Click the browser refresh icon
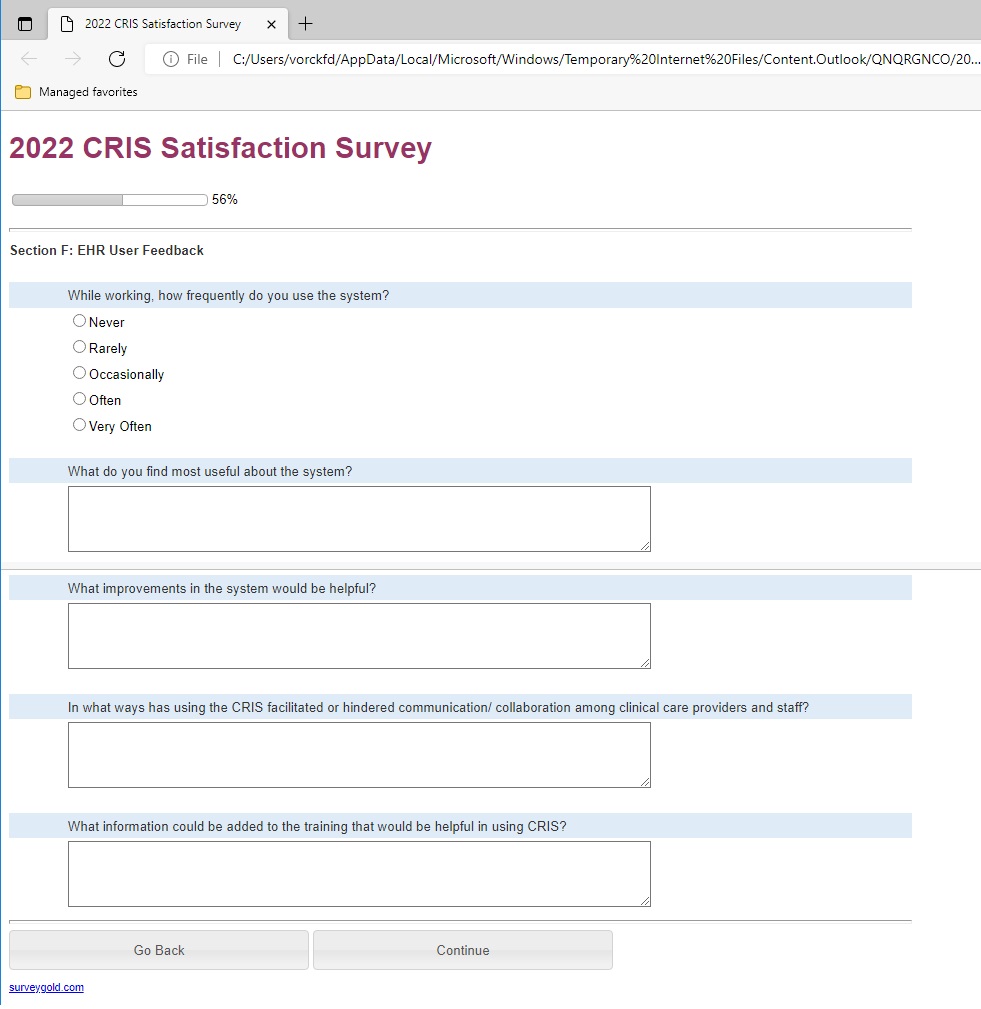The width and height of the screenshot is (981, 1009). (x=117, y=59)
